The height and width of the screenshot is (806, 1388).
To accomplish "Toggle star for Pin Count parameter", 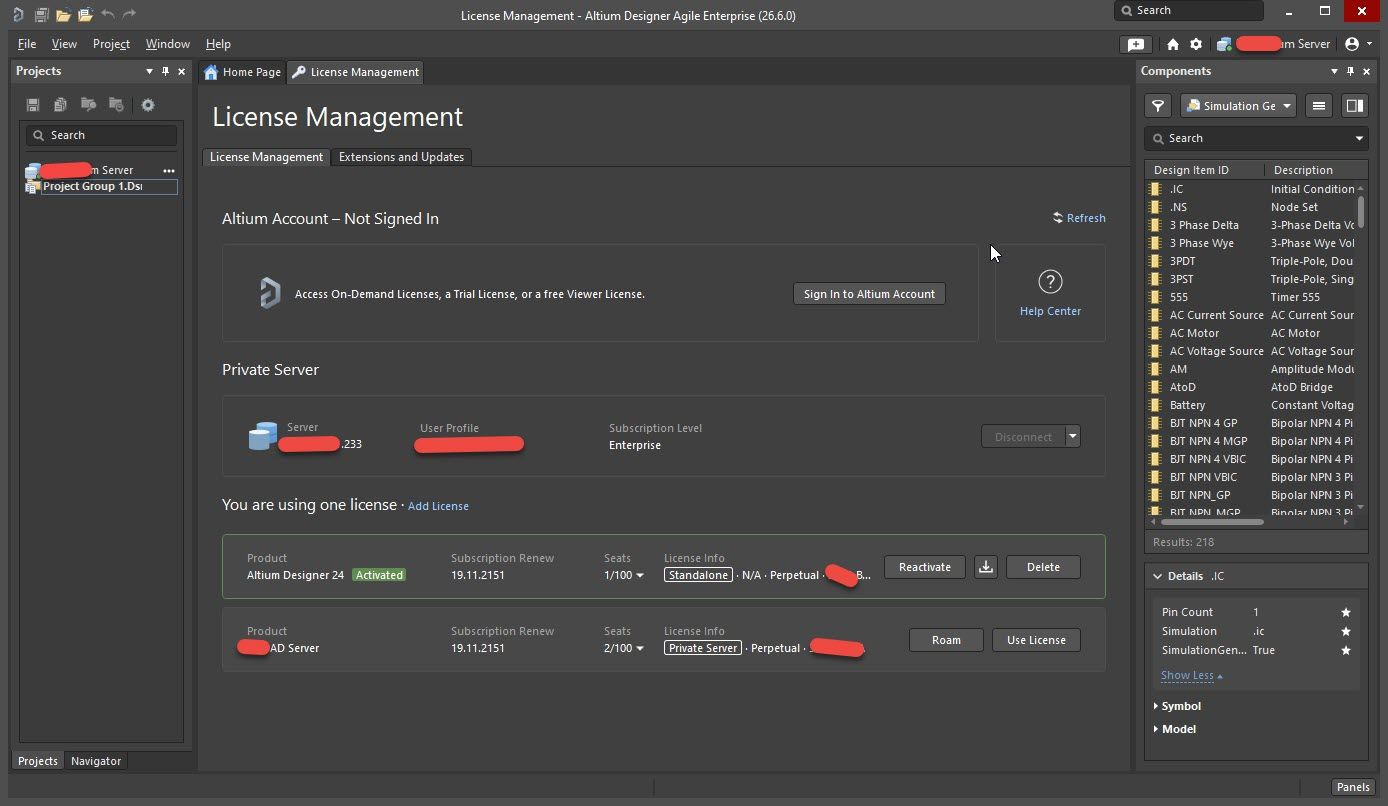I will click(1345, 612).
